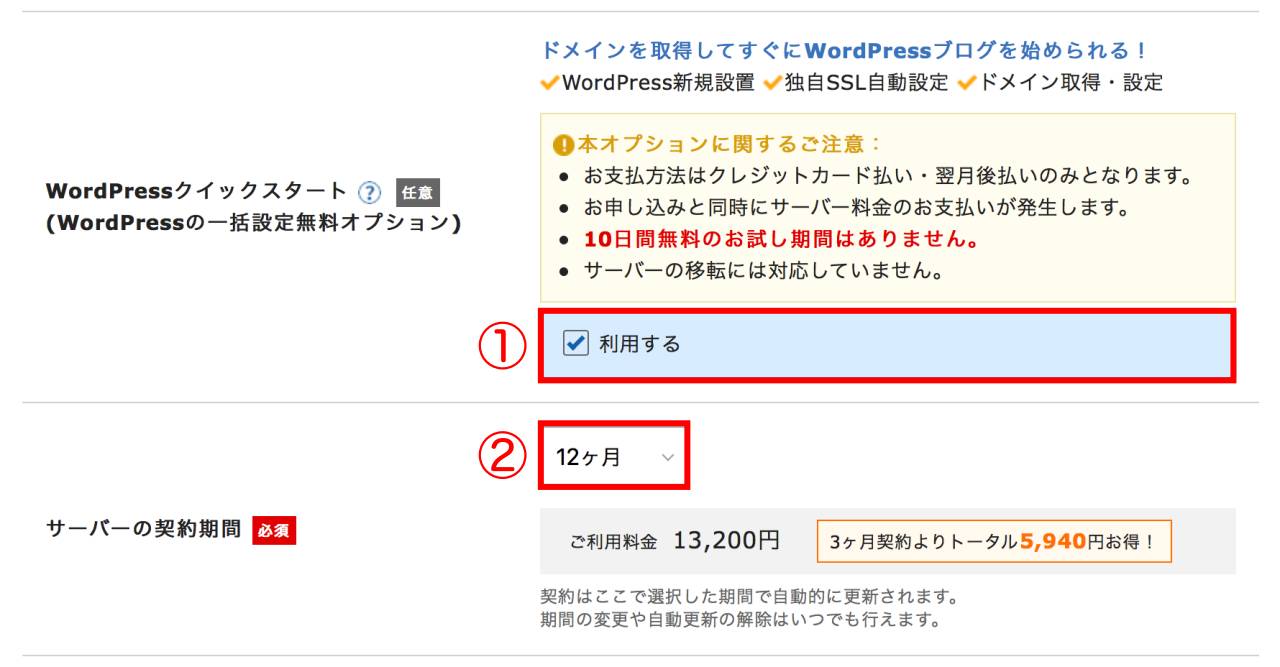The width and height of the screenshot is (1280, 667).
Task: Click the gray 任意 badge
Action: point(418,192)
